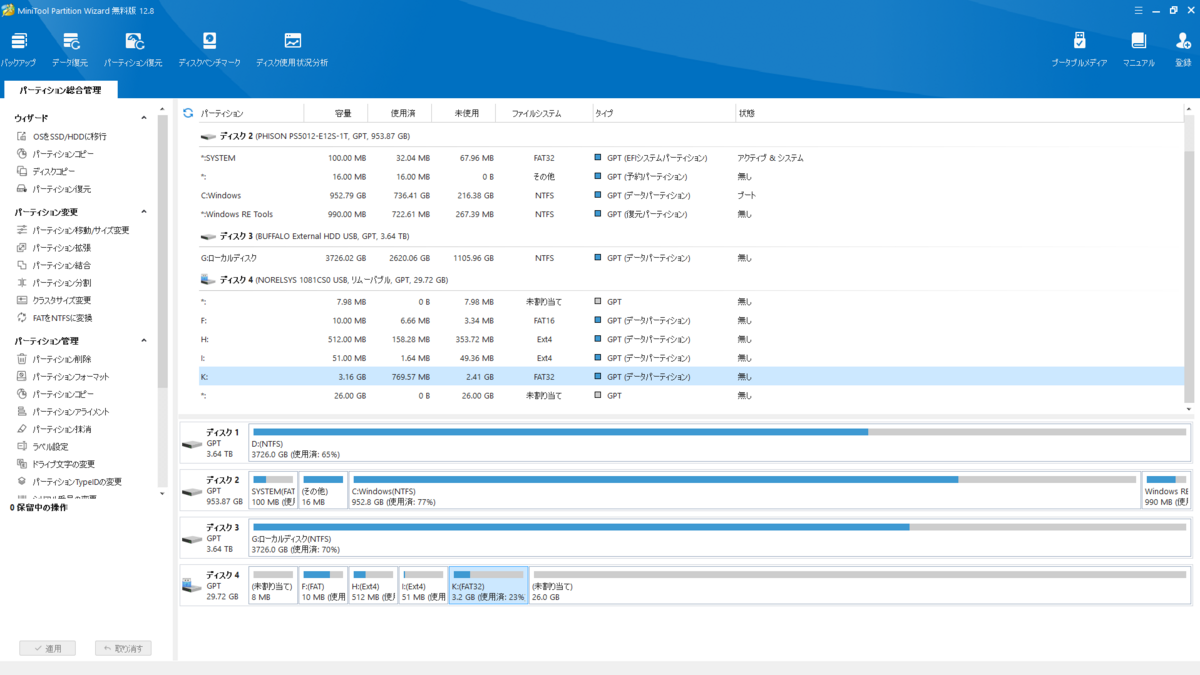Screen dimensions: 1200x675
Task: Open the バックアップ tool in the toolbar
Action: (19, 49)
